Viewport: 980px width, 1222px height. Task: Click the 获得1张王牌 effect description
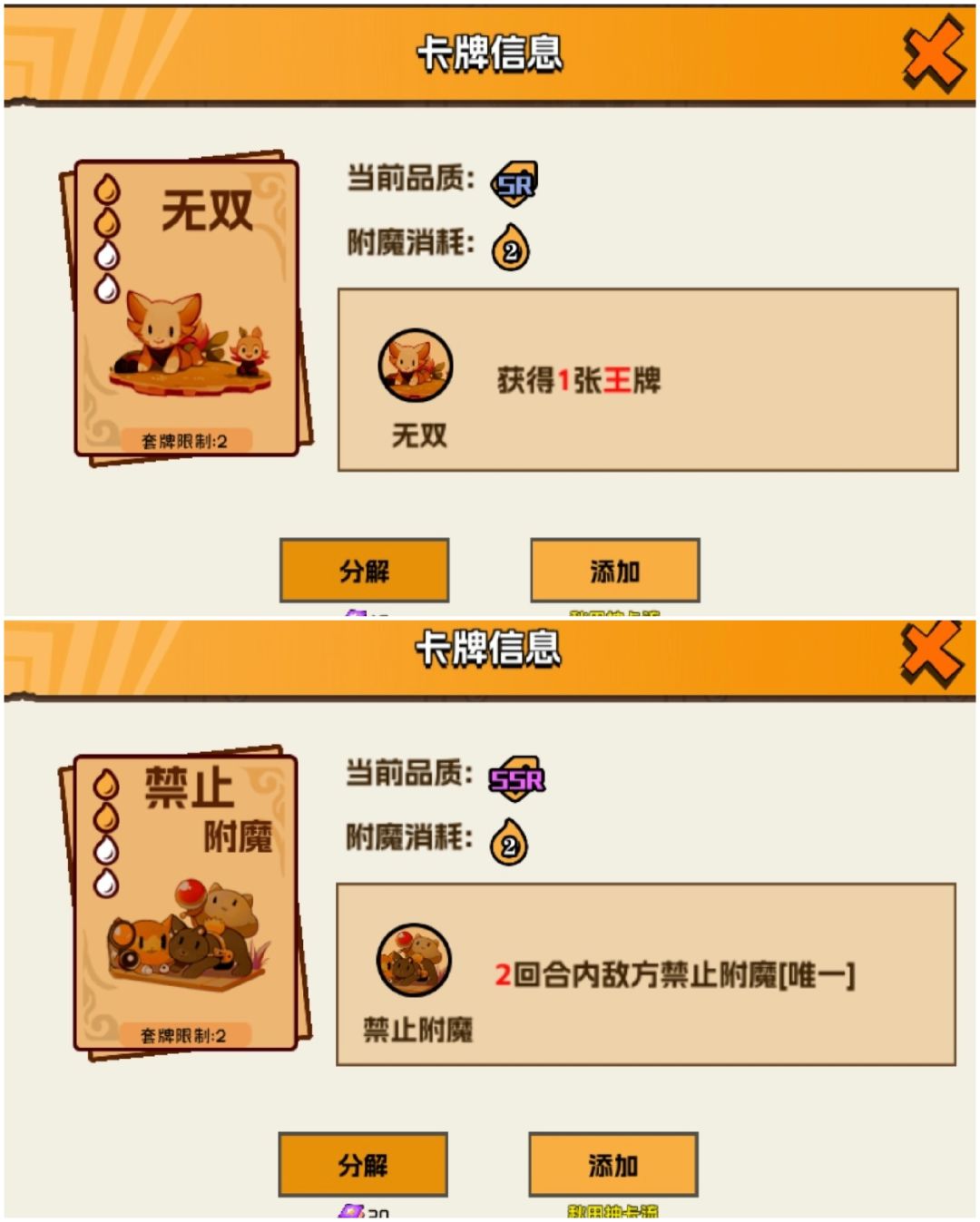coord(579,380)
